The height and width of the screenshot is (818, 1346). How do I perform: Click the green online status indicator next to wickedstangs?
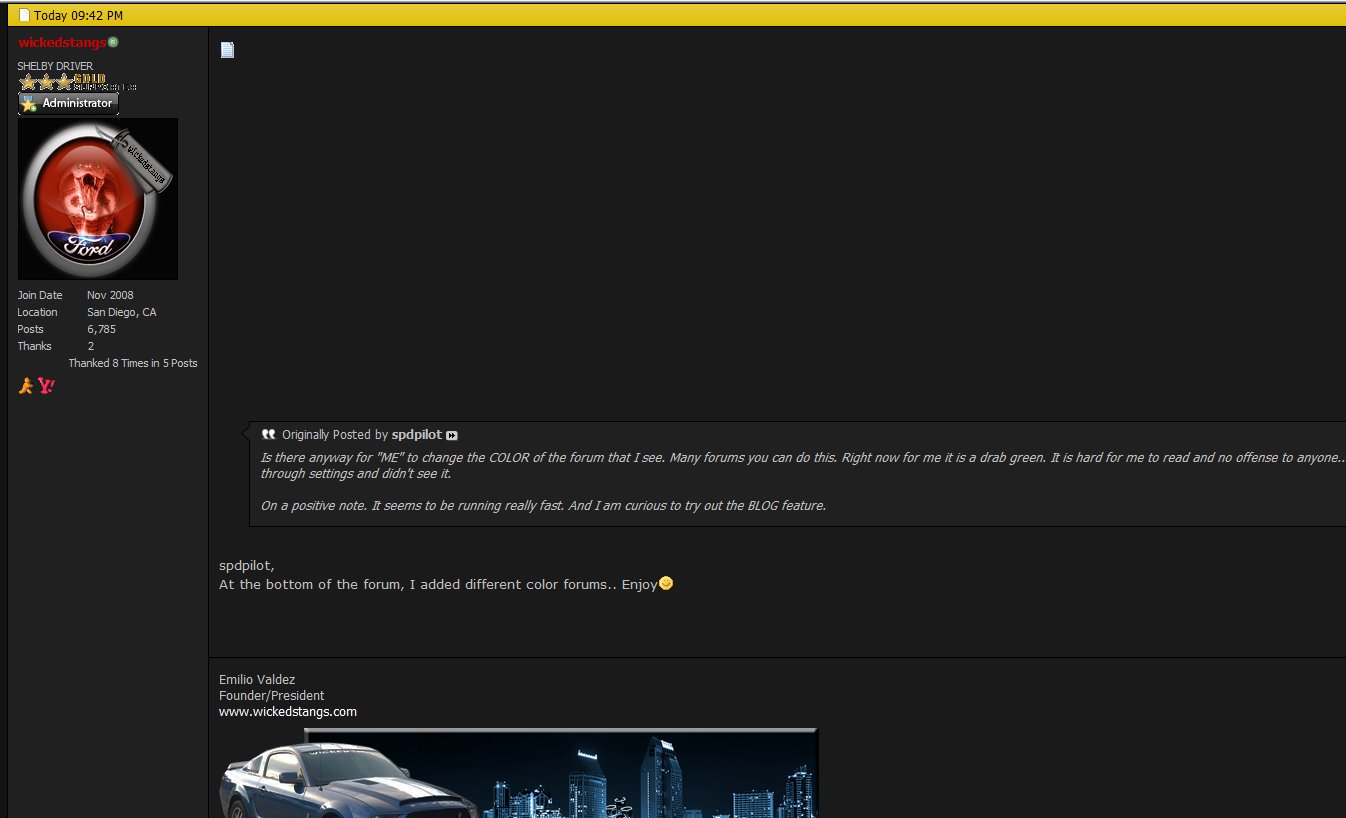[x=113, y=42]
